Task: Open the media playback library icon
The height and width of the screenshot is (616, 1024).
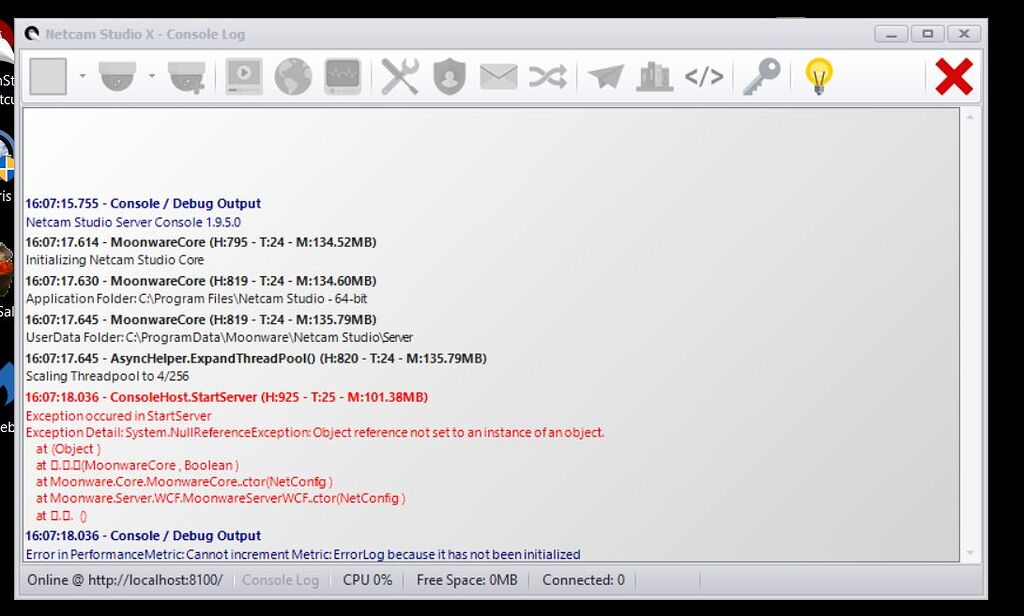Action: point(240,77)
